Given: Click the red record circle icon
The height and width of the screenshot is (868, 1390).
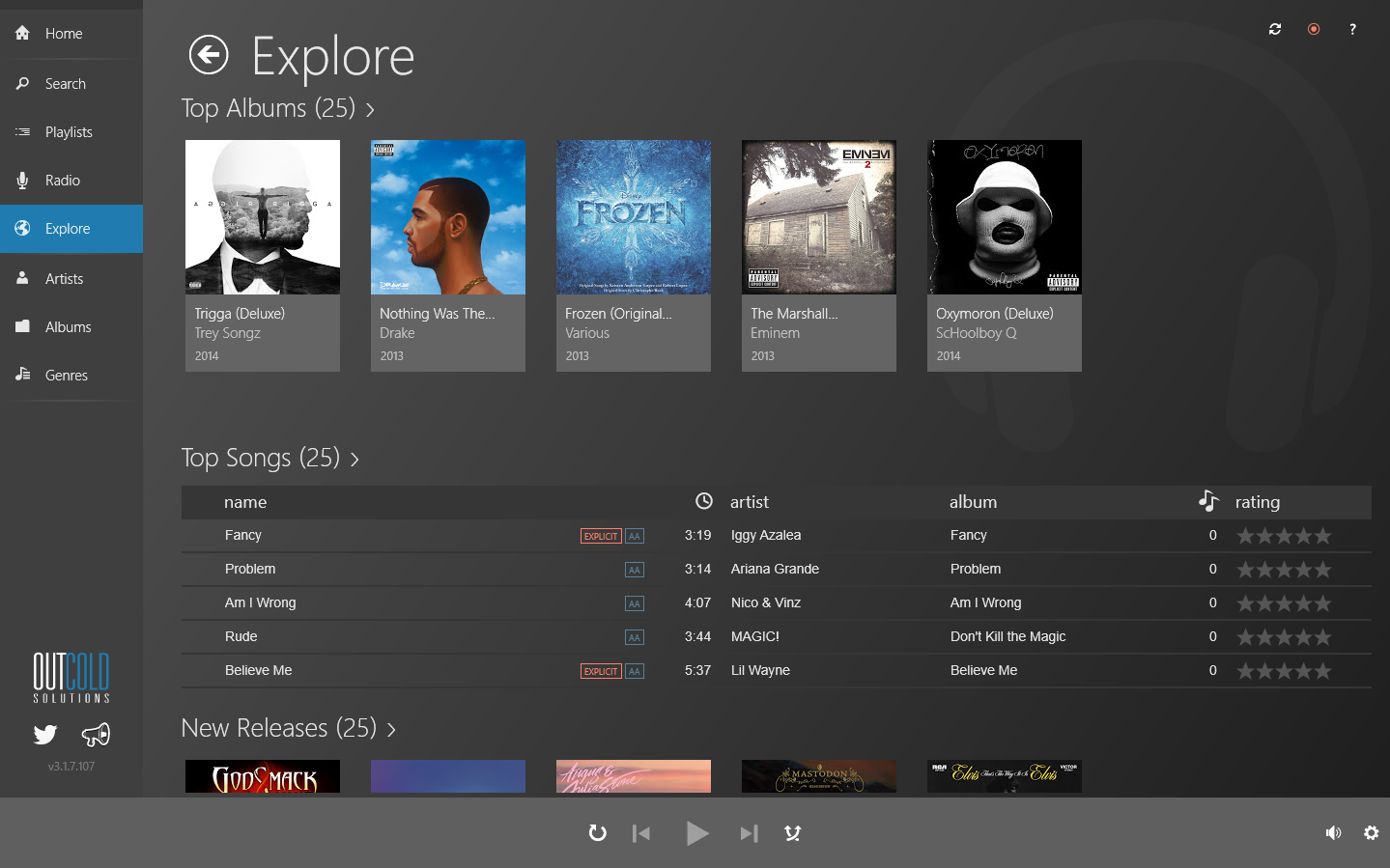Looking at the screenshot, I should pos(1314,29).
